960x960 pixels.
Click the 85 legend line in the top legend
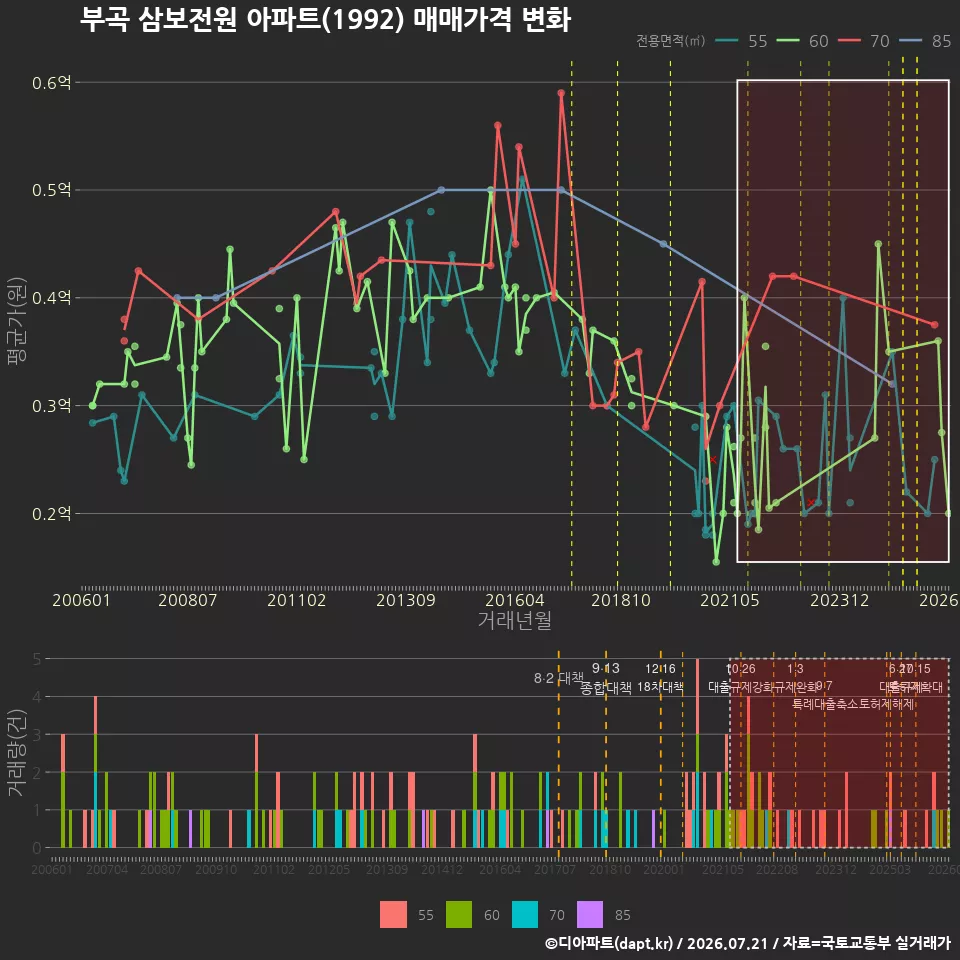pos(910,41)
